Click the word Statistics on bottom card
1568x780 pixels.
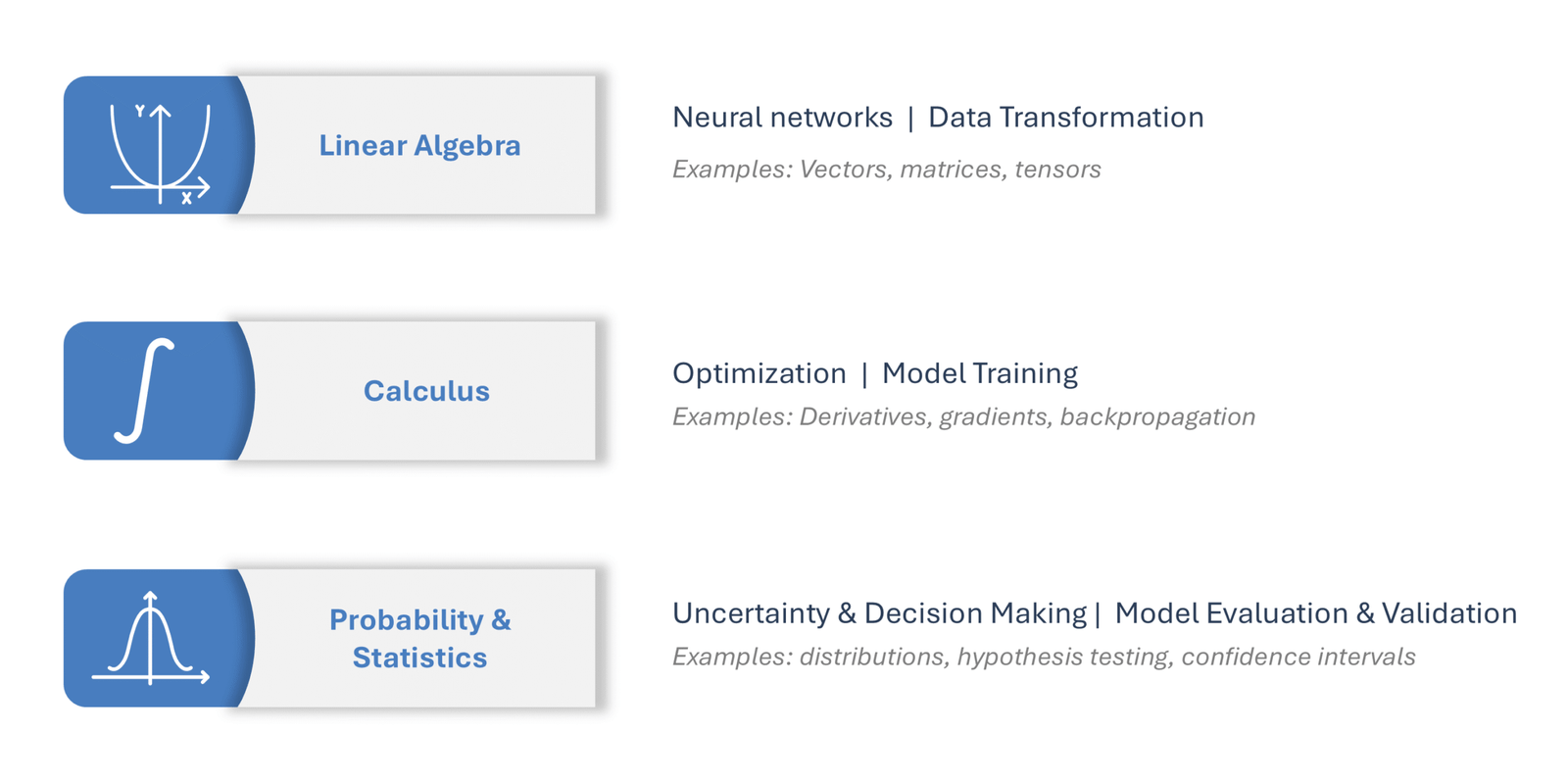click(x=419, y=658)
